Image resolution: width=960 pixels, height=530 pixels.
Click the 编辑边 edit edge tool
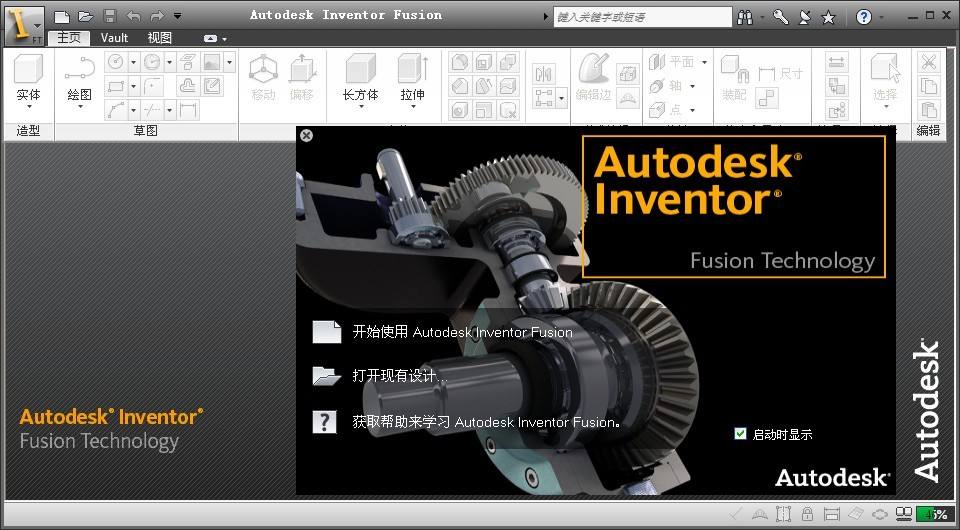click(x=593, y=78)
